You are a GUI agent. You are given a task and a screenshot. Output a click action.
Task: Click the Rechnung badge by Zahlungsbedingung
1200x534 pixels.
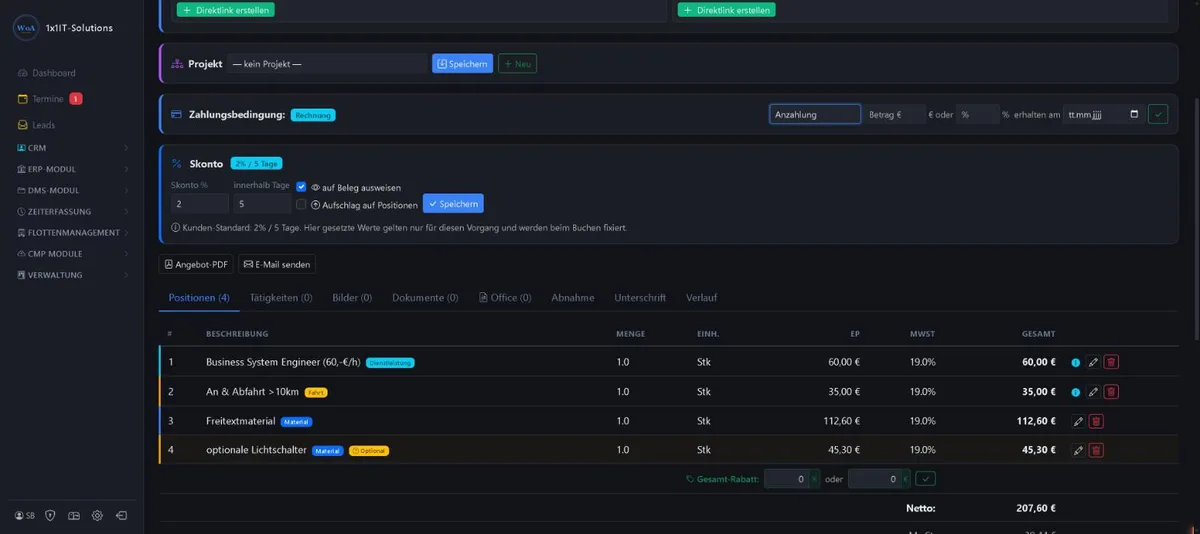click(313, 115)
